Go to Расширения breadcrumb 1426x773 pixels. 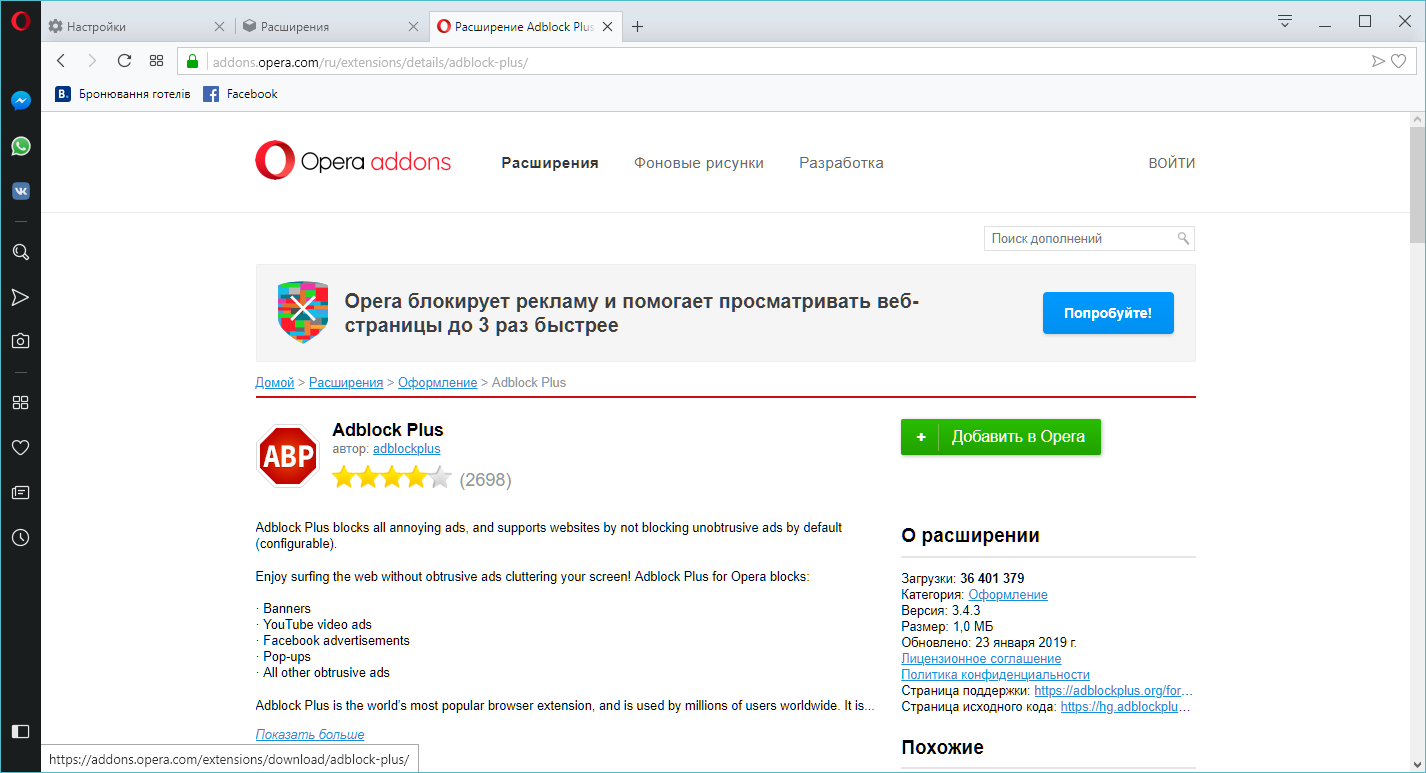pyautogui.click(x=346, y=382)
